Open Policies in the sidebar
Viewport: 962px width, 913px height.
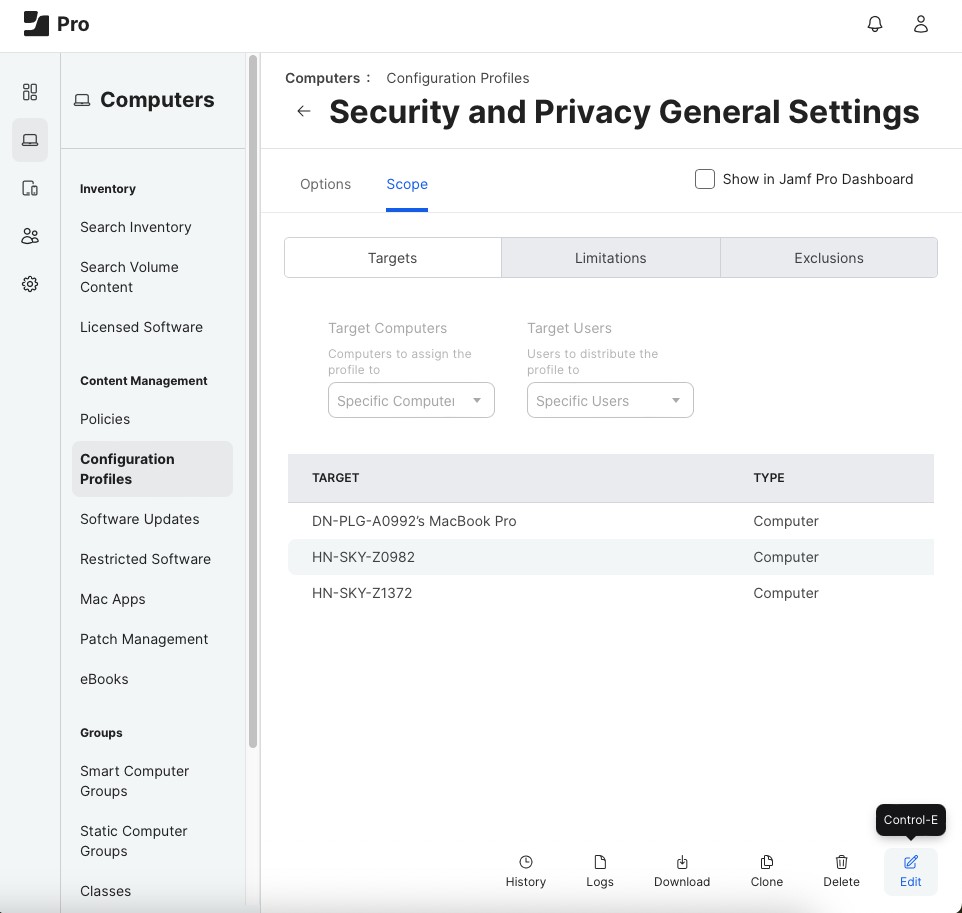coord(105,419)
